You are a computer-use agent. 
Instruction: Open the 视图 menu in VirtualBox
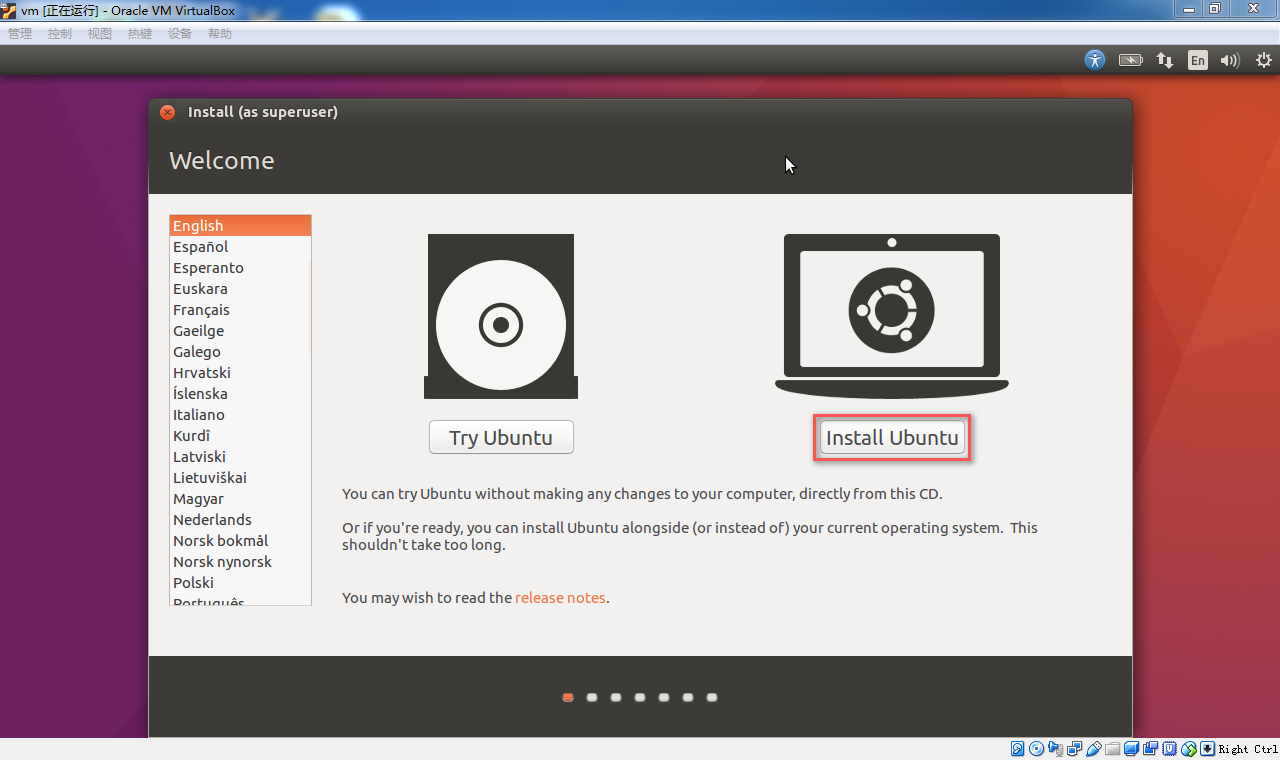tap(99, 33)
